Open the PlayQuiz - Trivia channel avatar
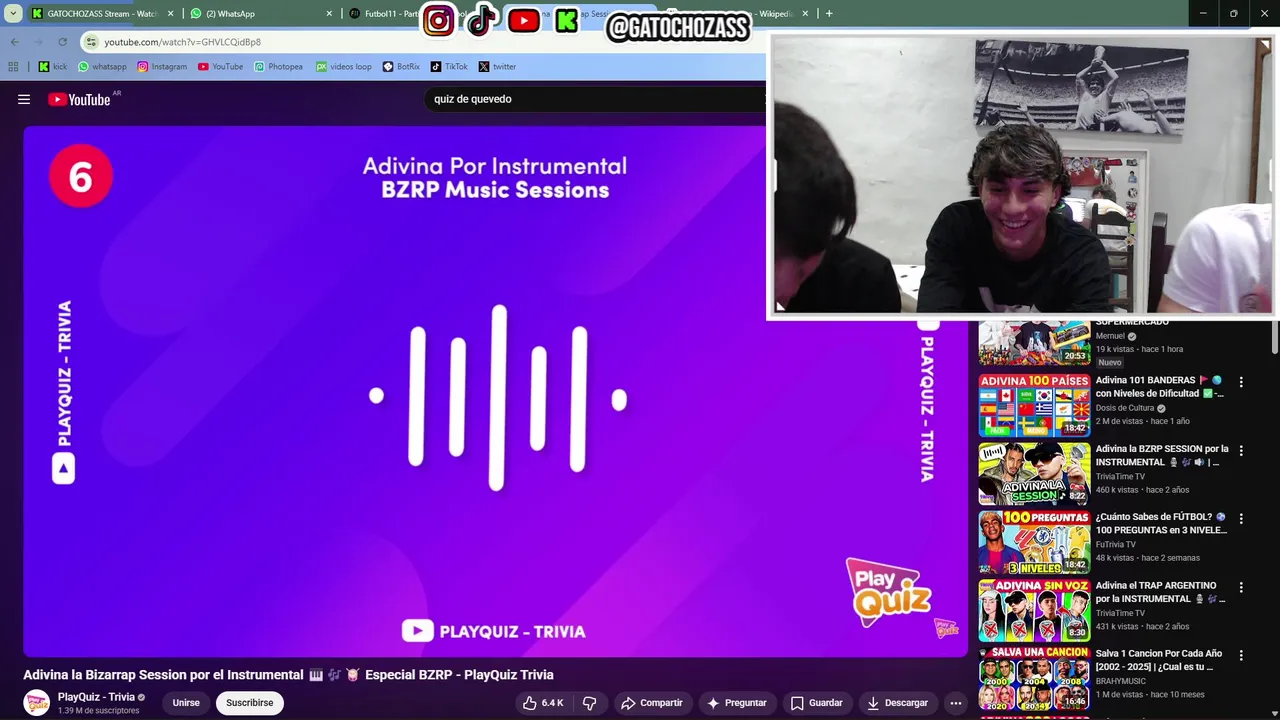Screen dimensions: 1280x720 tap(37, 703)
